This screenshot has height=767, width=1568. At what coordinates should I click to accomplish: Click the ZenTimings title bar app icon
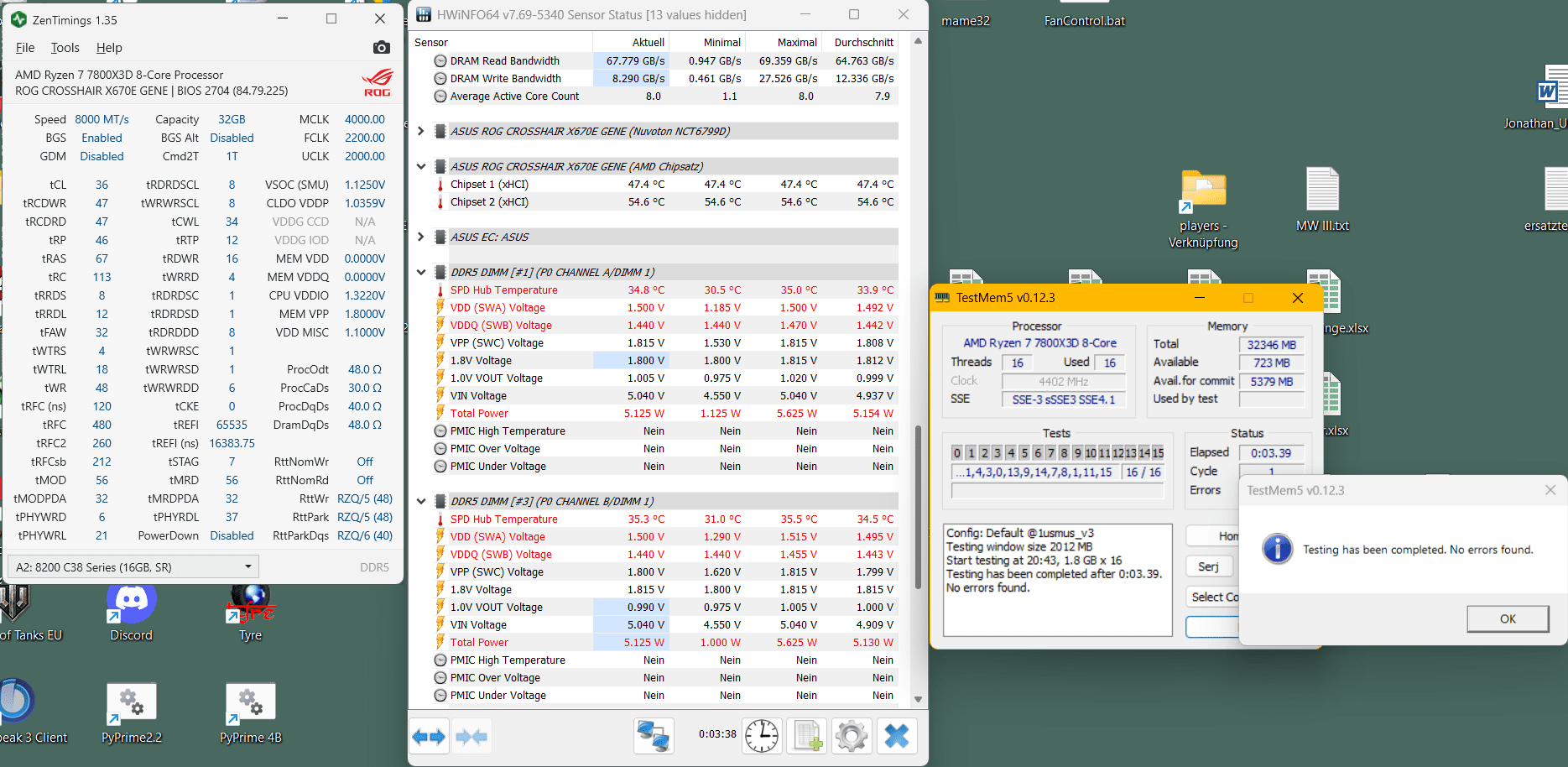(x=18, y=18)
